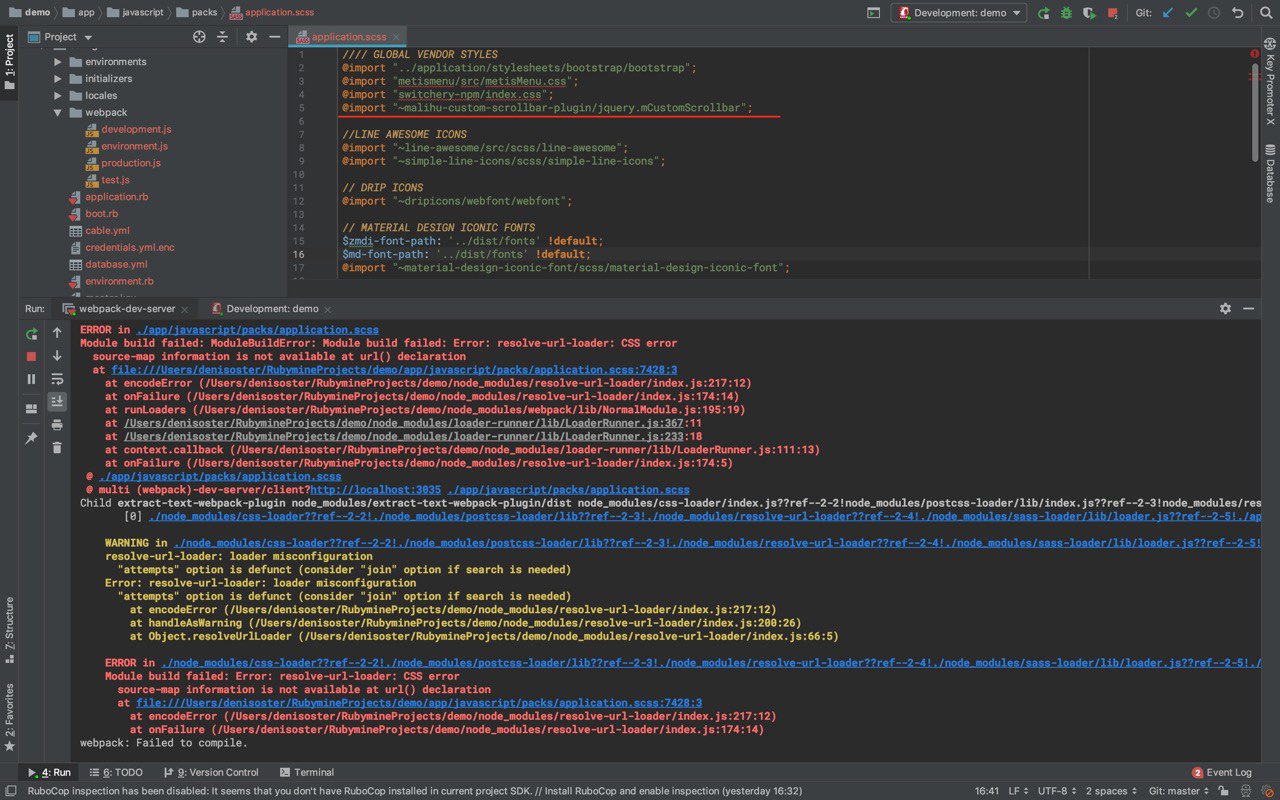Click Git Commit green checkmark
1280x800 pixels.
pyautogui.click(x=1191, y=13)
